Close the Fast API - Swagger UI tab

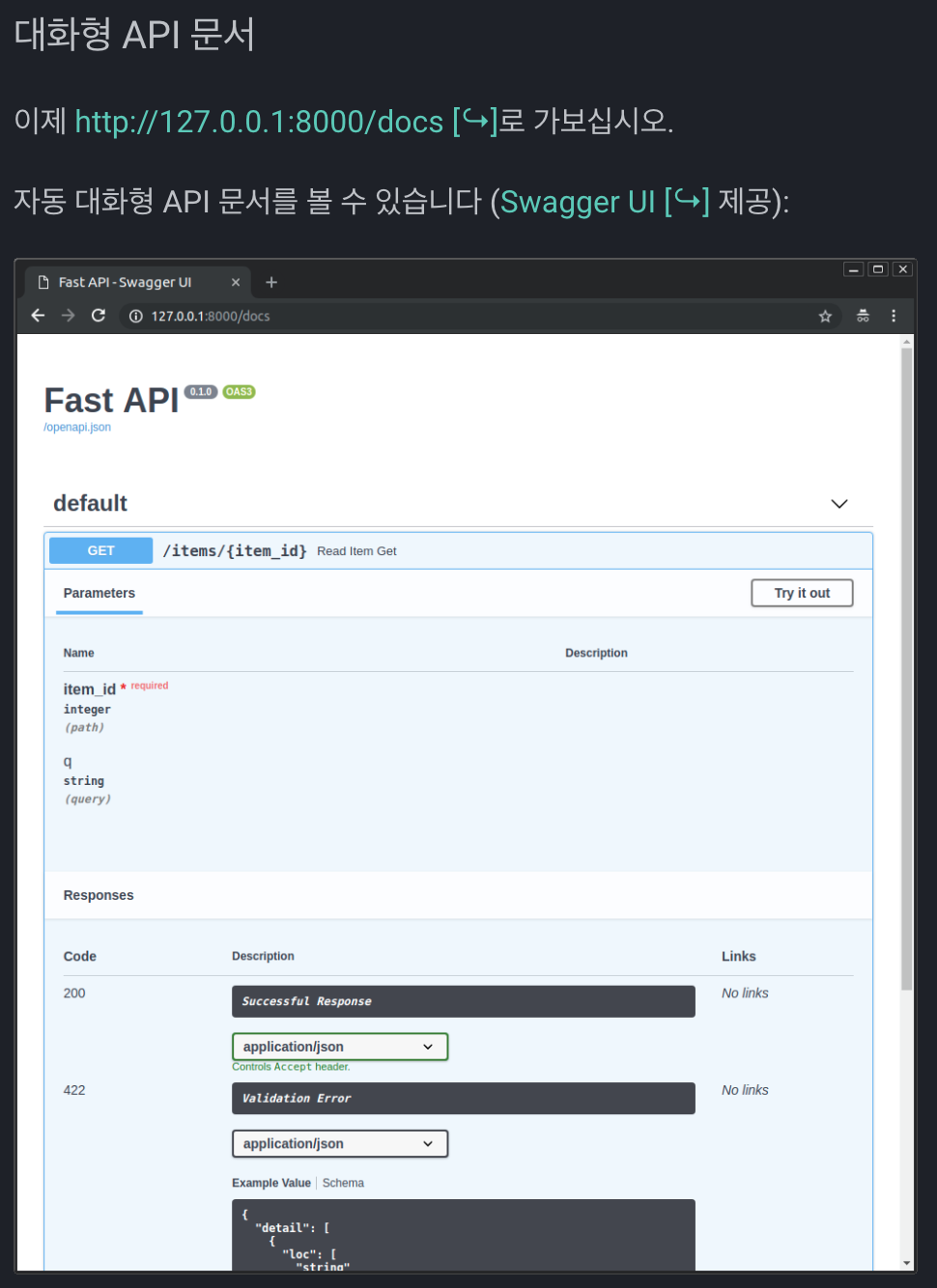[x=236, y=282]
